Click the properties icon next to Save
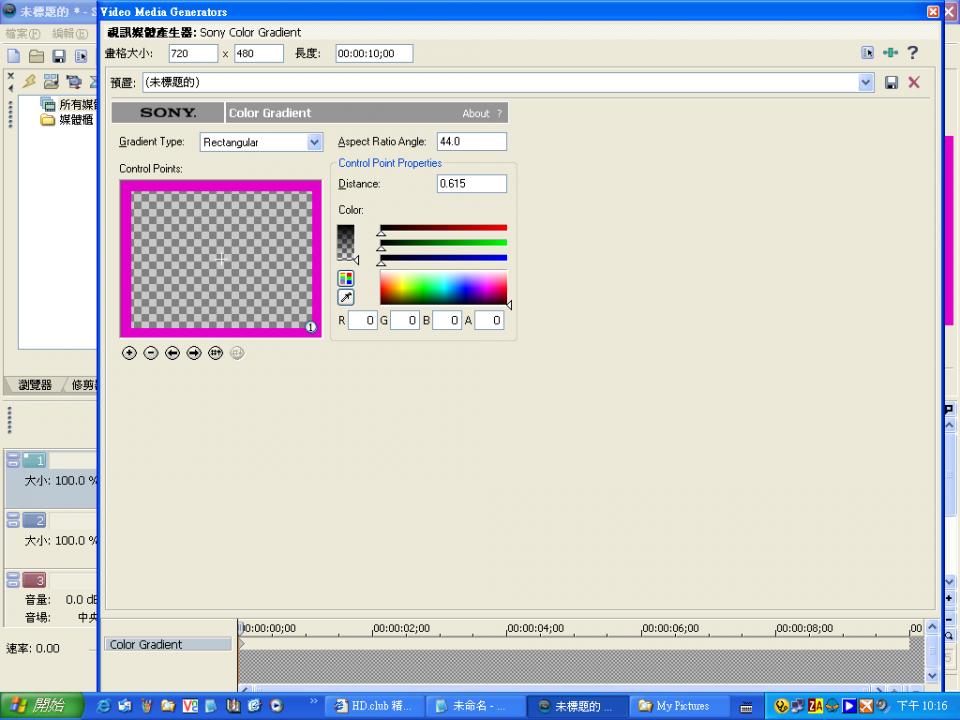960x720 pixels. click(x=81, y=56)
